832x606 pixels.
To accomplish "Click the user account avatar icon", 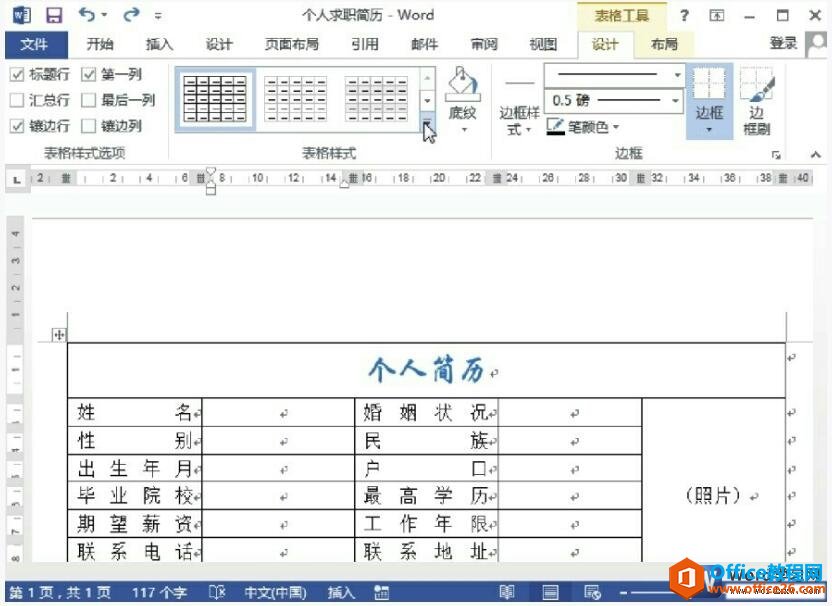I will [x=816, y=44].
